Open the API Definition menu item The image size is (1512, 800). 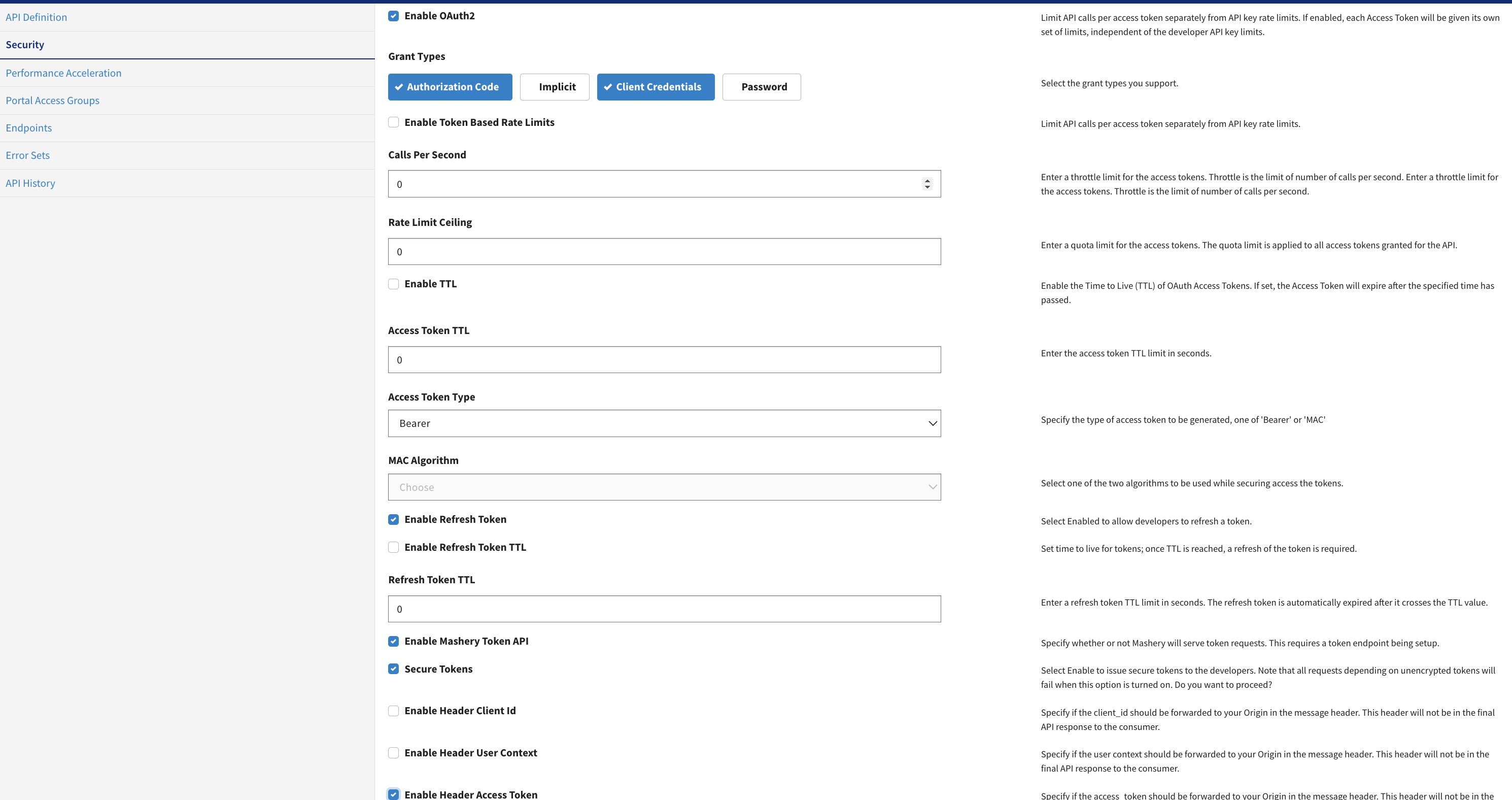click(x=37, y=17)
